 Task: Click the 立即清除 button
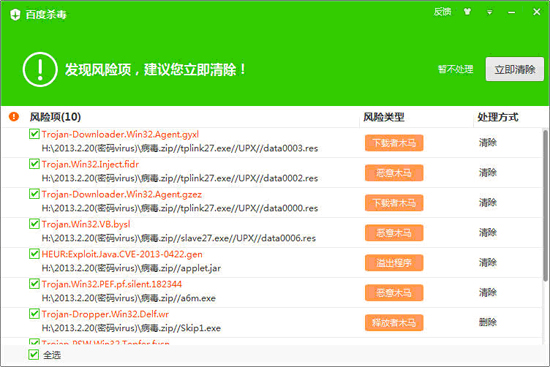(515, 69)
